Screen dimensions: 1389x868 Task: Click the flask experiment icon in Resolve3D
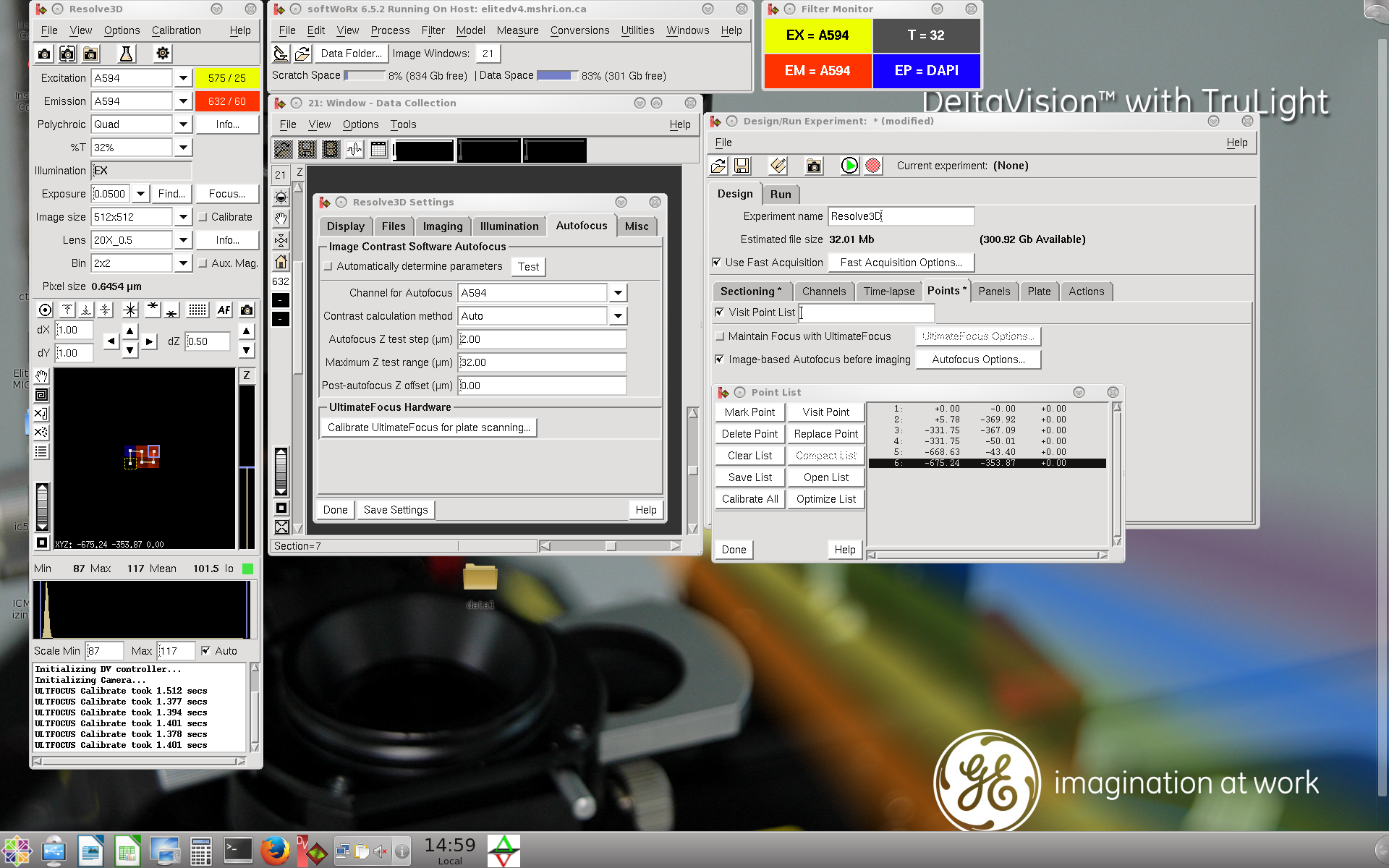pos(126,54)
